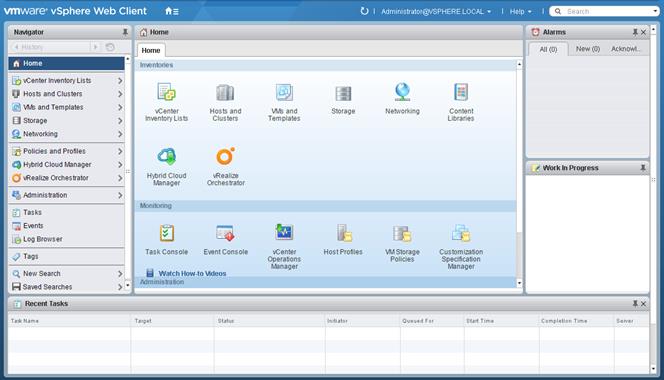Expand Saved Searches chevron in Navigator
The width and height of the screenshot is (664, 380).
click(x=120, y=287)
